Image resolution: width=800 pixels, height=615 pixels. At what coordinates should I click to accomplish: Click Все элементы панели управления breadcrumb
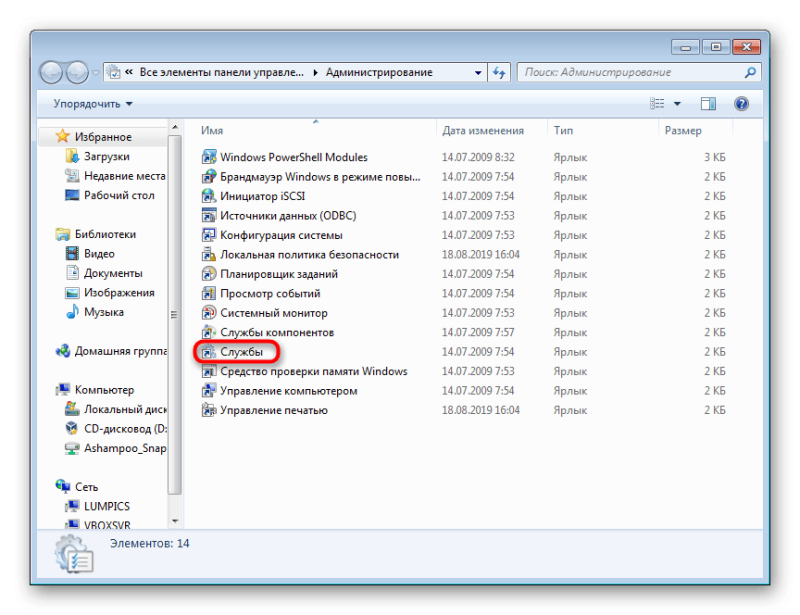[221, 72]
